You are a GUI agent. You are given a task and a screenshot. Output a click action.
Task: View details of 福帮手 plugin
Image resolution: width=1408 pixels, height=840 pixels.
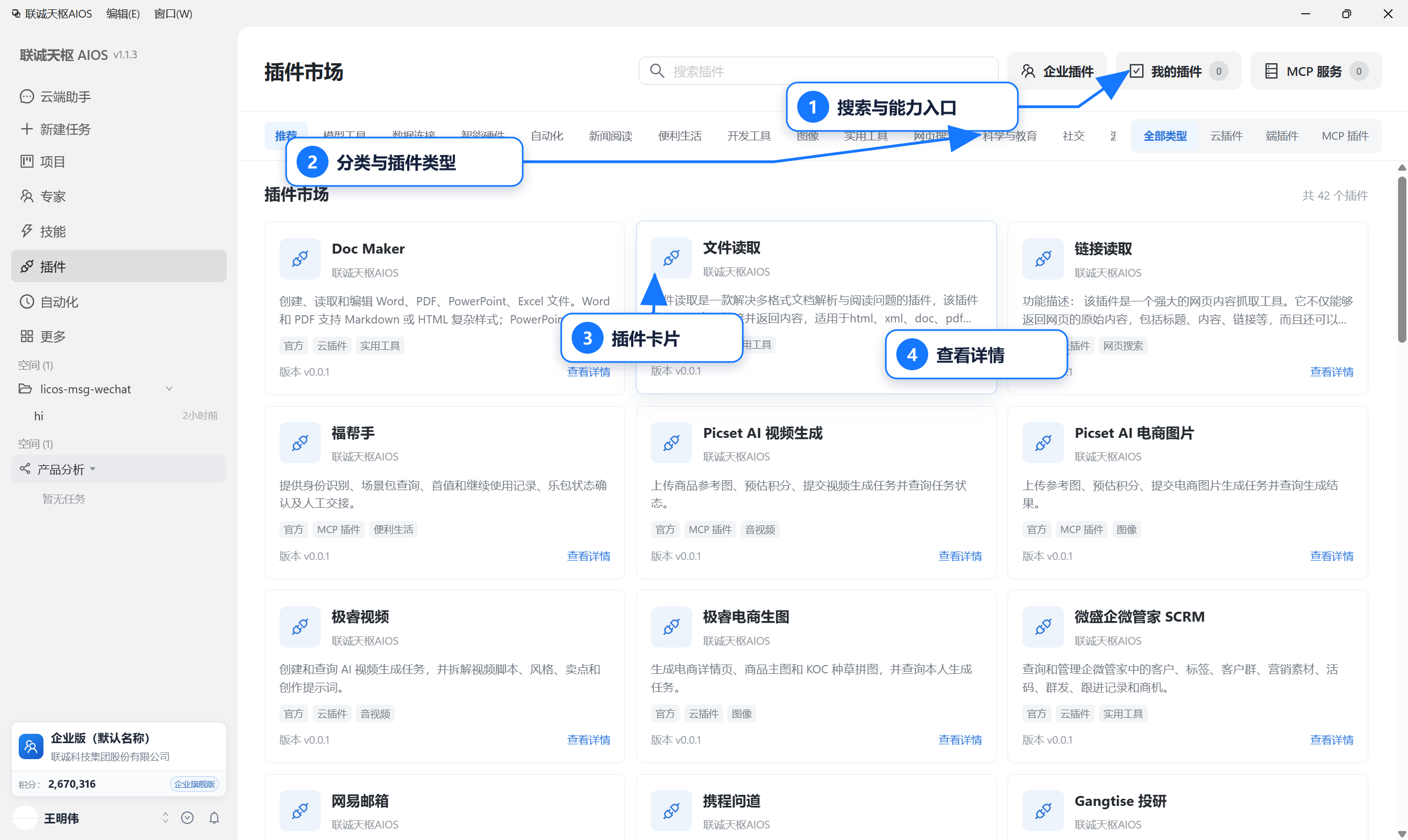589,556
